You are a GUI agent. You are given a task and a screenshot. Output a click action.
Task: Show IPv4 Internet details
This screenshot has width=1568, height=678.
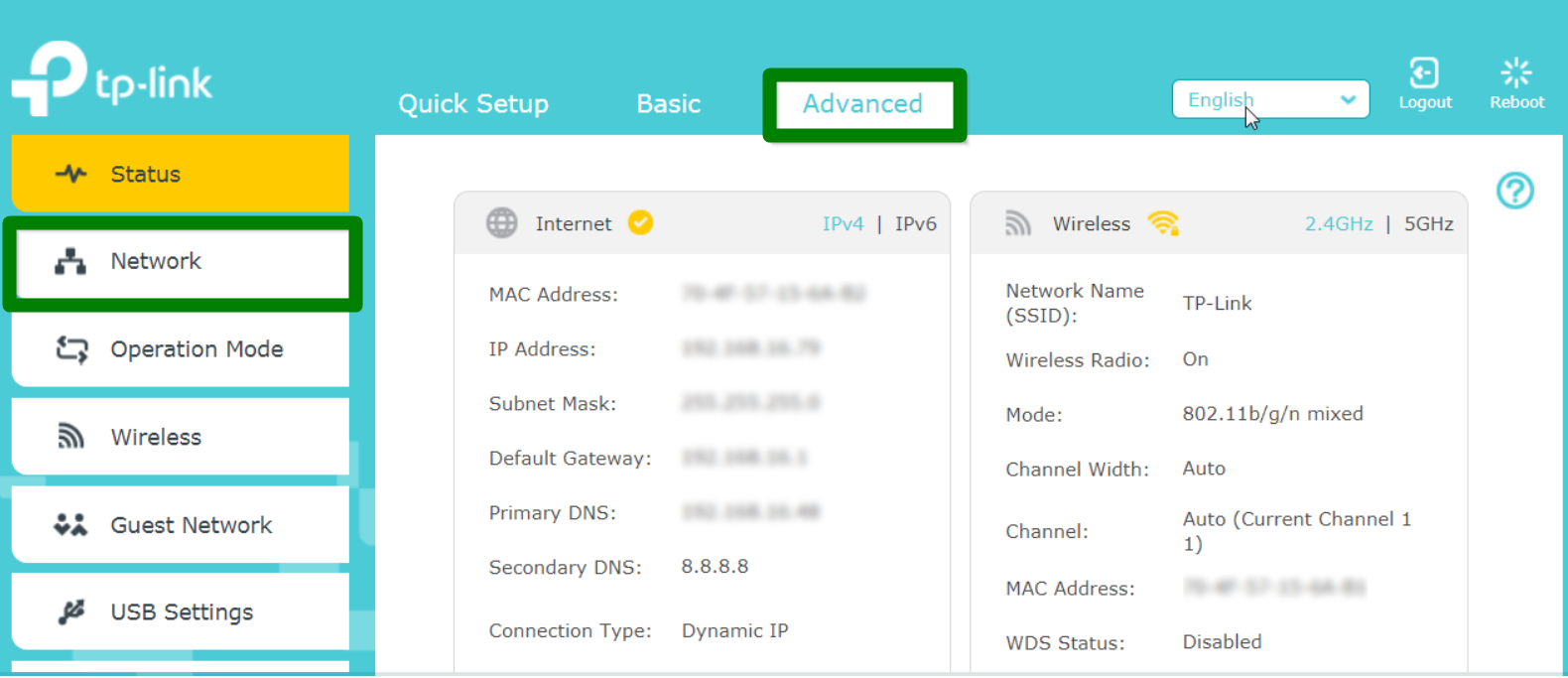coord(843,224)
